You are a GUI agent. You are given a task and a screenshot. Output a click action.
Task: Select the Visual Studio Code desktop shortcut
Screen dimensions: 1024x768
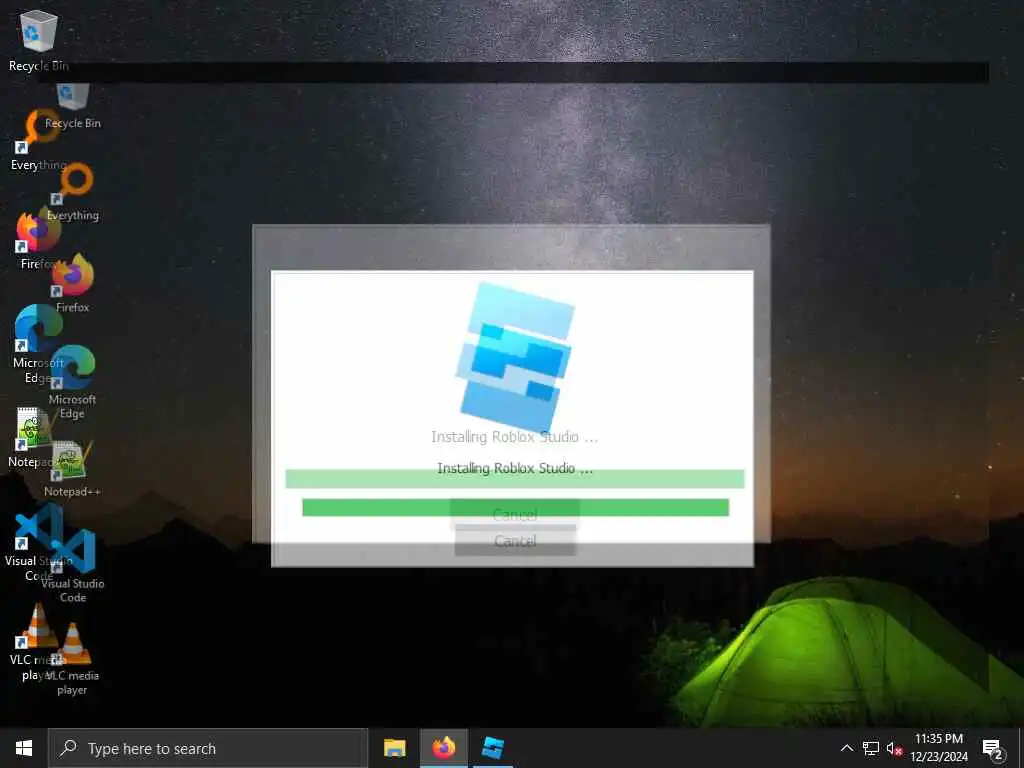pos(37,543)
